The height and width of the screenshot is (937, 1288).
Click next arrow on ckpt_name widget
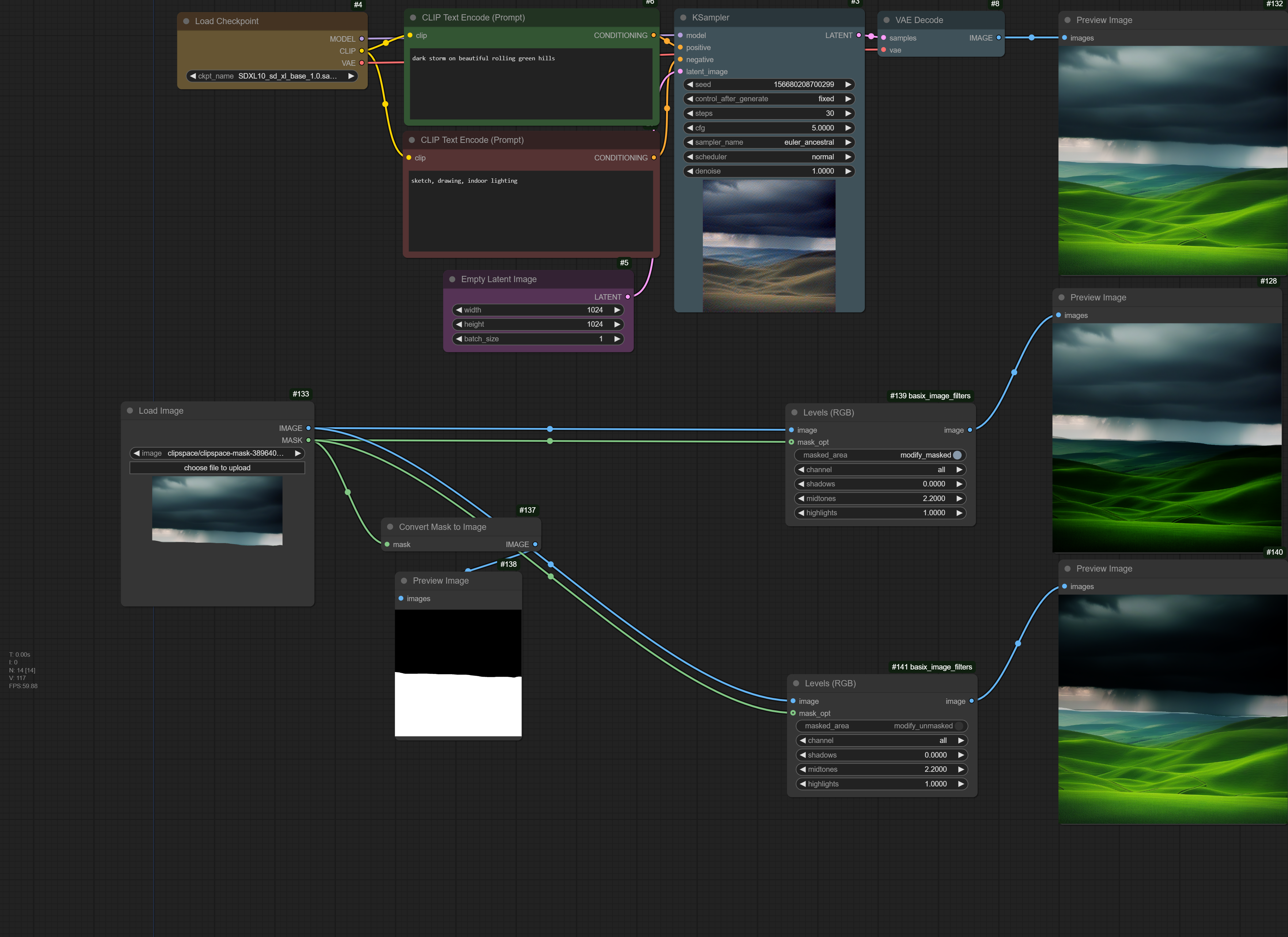click(351, 76)
